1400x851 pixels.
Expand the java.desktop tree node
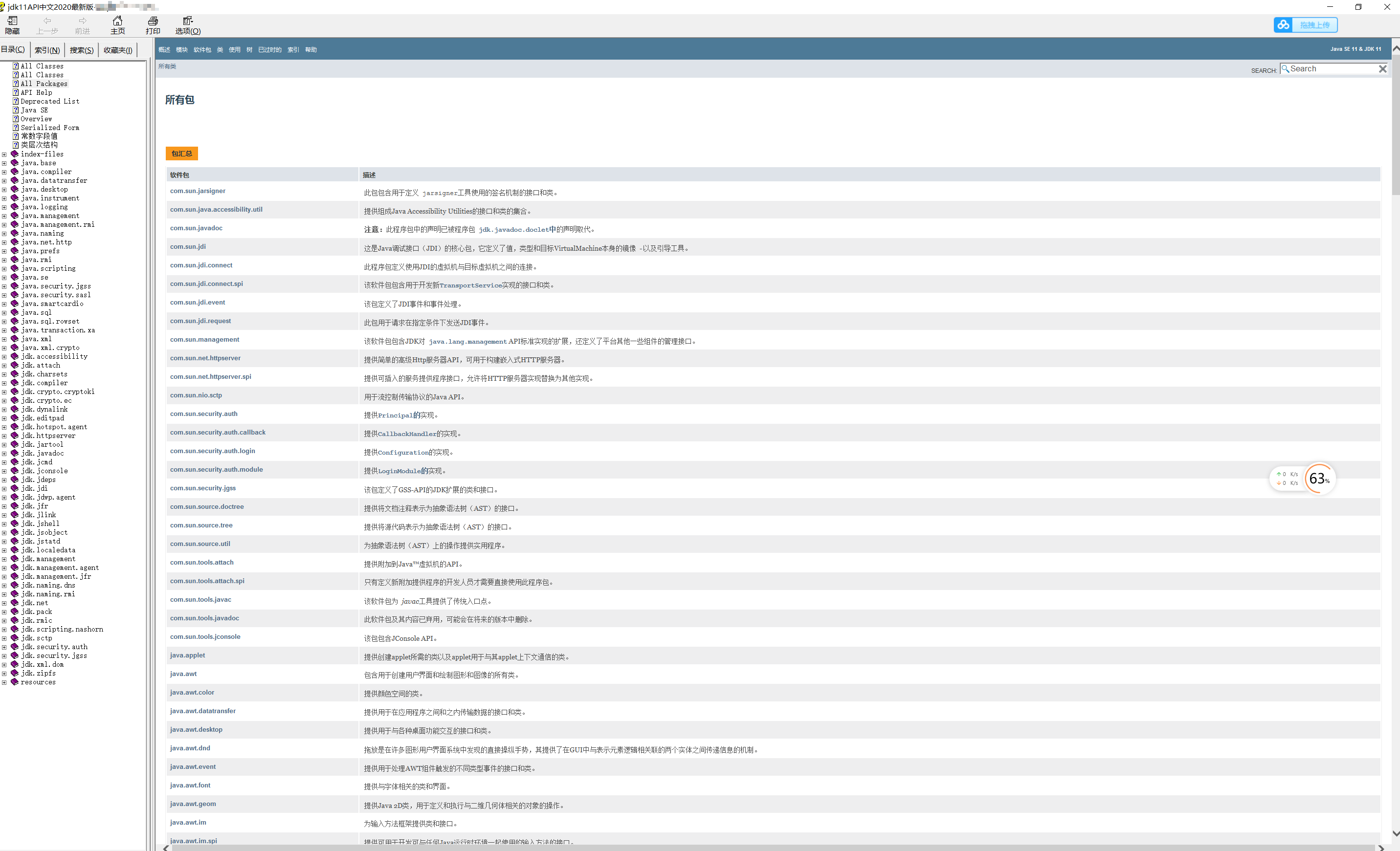pos(4,190)
